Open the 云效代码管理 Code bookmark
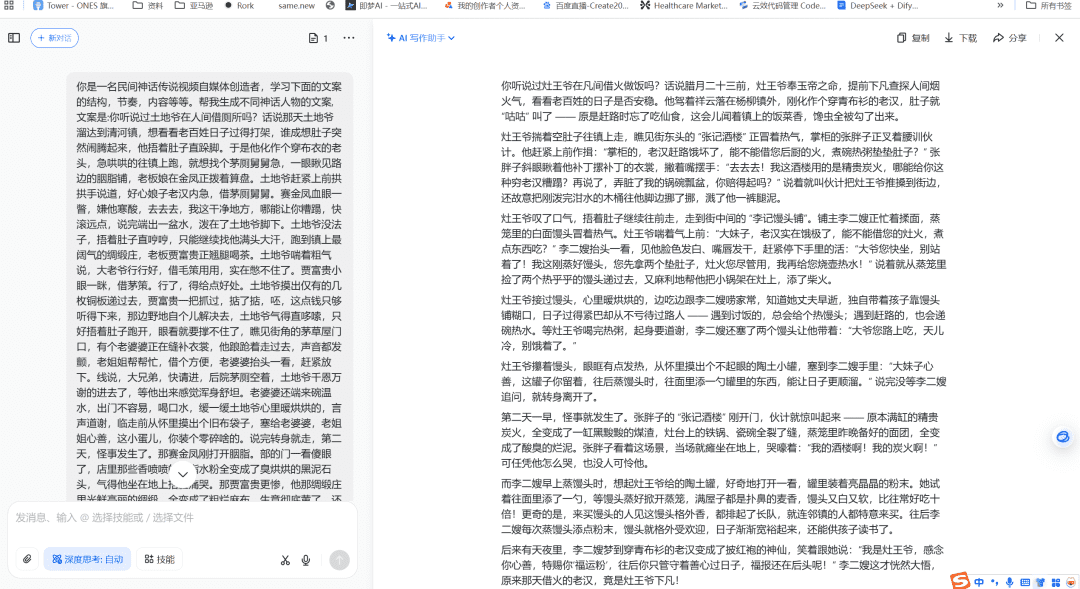 point(782,6)
